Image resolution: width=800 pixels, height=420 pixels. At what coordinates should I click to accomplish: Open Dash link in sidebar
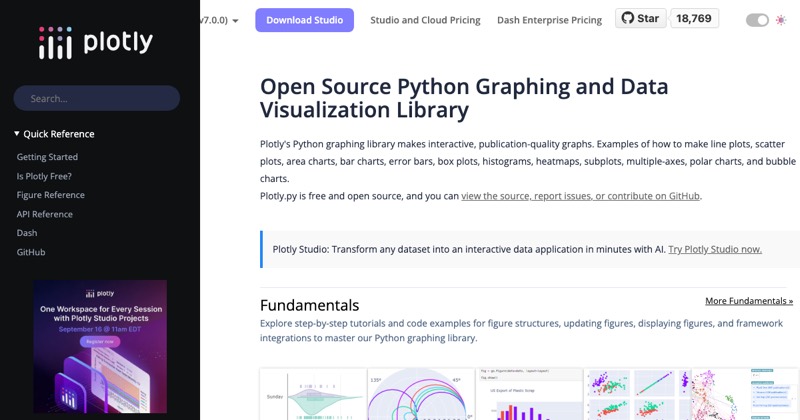point(27,233)
